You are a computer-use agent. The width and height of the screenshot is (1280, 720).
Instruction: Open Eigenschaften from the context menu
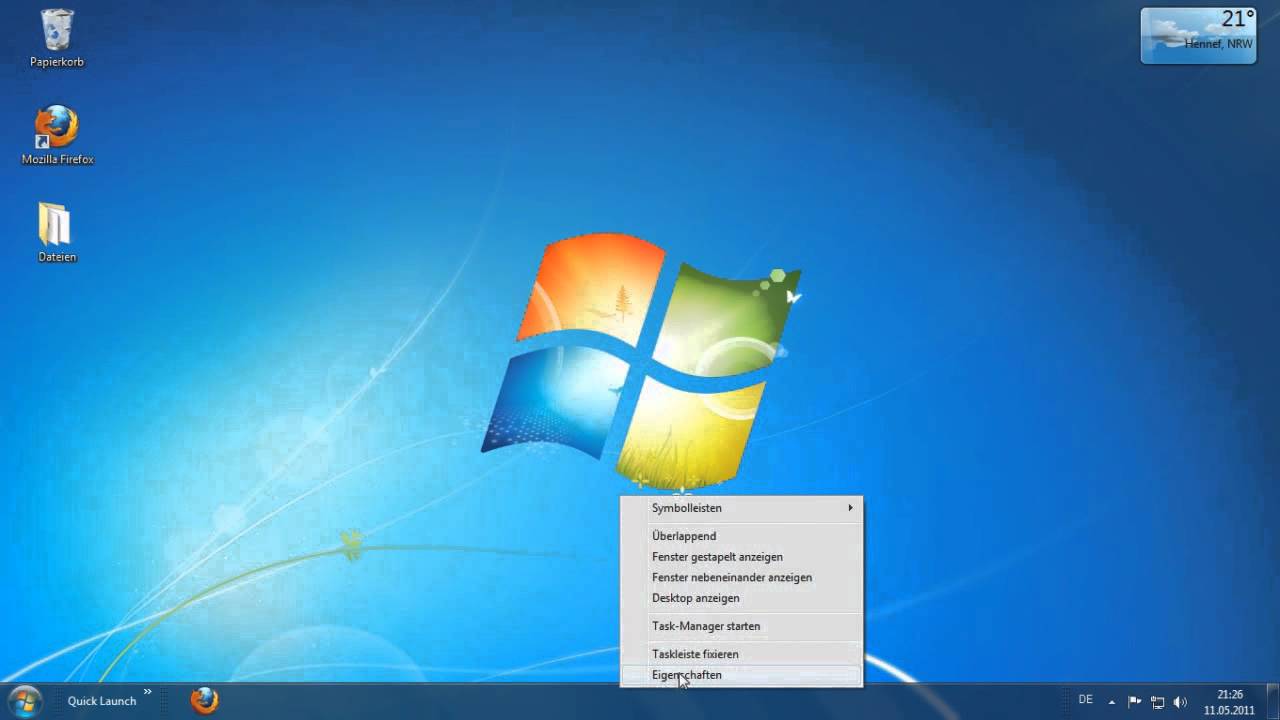pyautogui.click(x=742, y=675)
